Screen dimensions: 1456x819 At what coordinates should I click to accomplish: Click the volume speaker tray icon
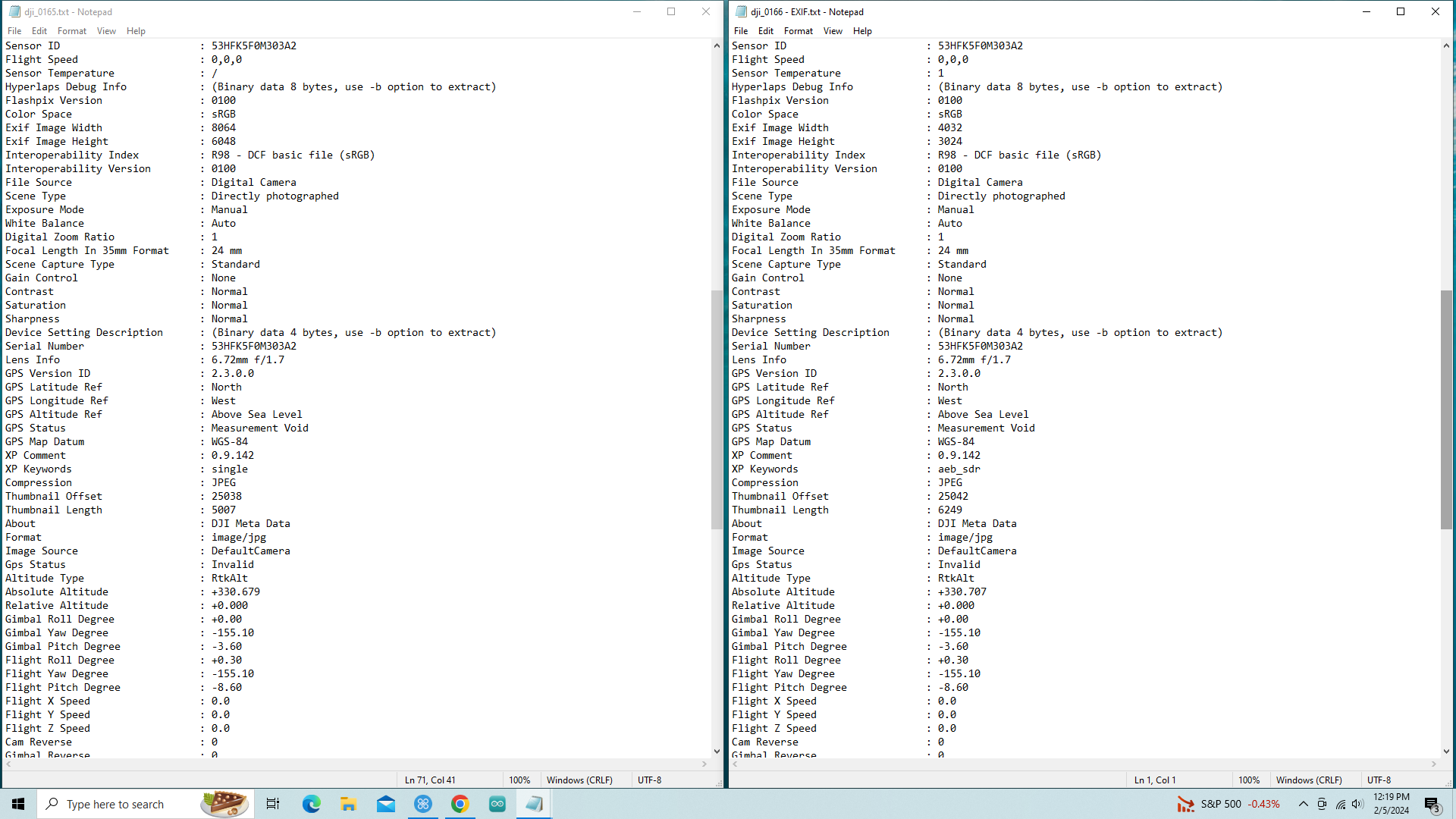pyautogui.click(x=1357, y=804)
